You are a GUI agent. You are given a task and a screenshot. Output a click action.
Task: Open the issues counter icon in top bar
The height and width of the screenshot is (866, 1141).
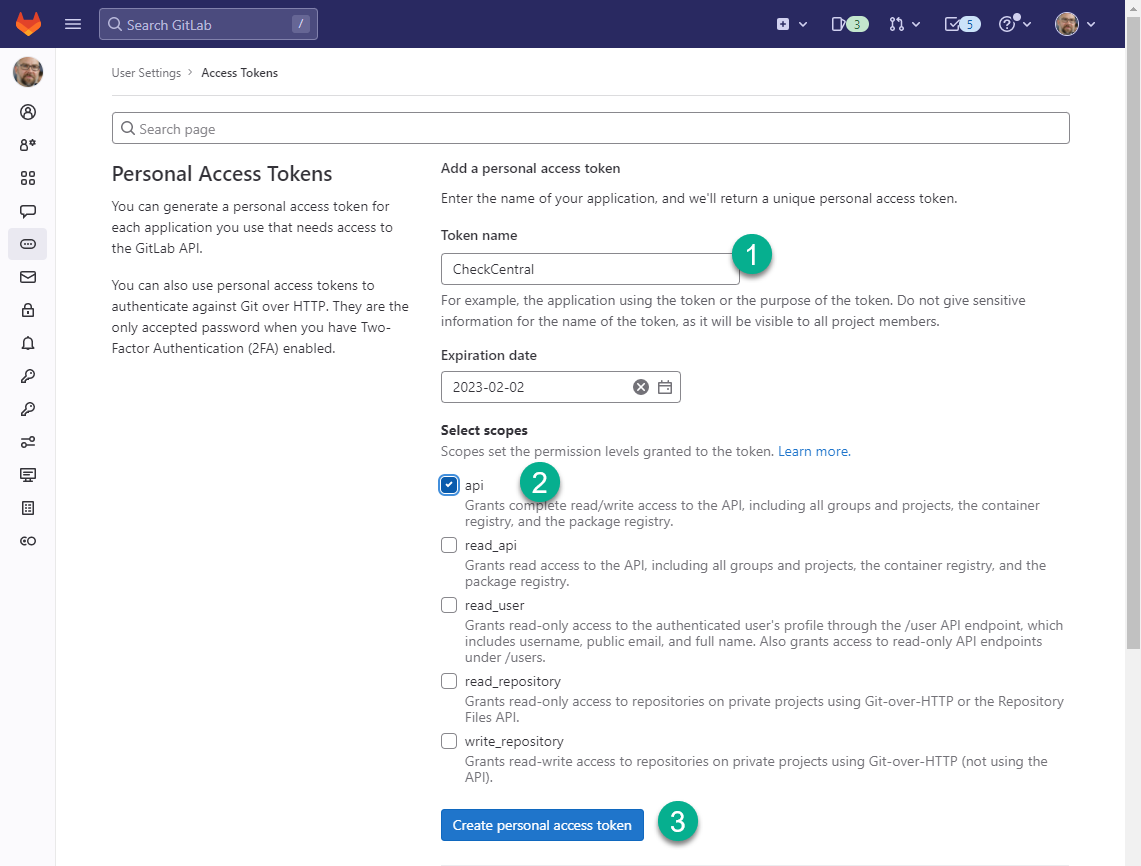849,24
